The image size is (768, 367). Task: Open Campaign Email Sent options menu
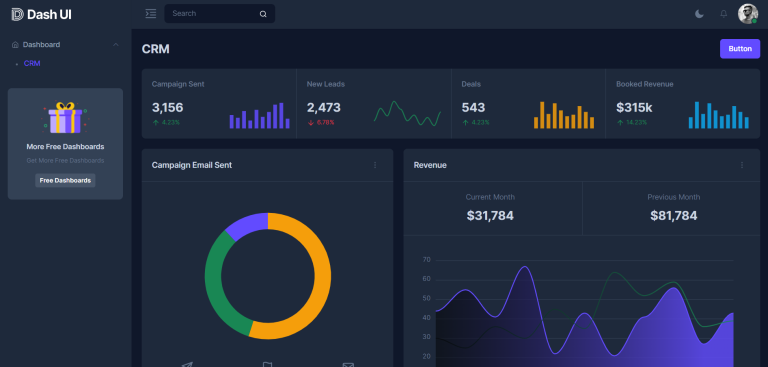point(375,165)
